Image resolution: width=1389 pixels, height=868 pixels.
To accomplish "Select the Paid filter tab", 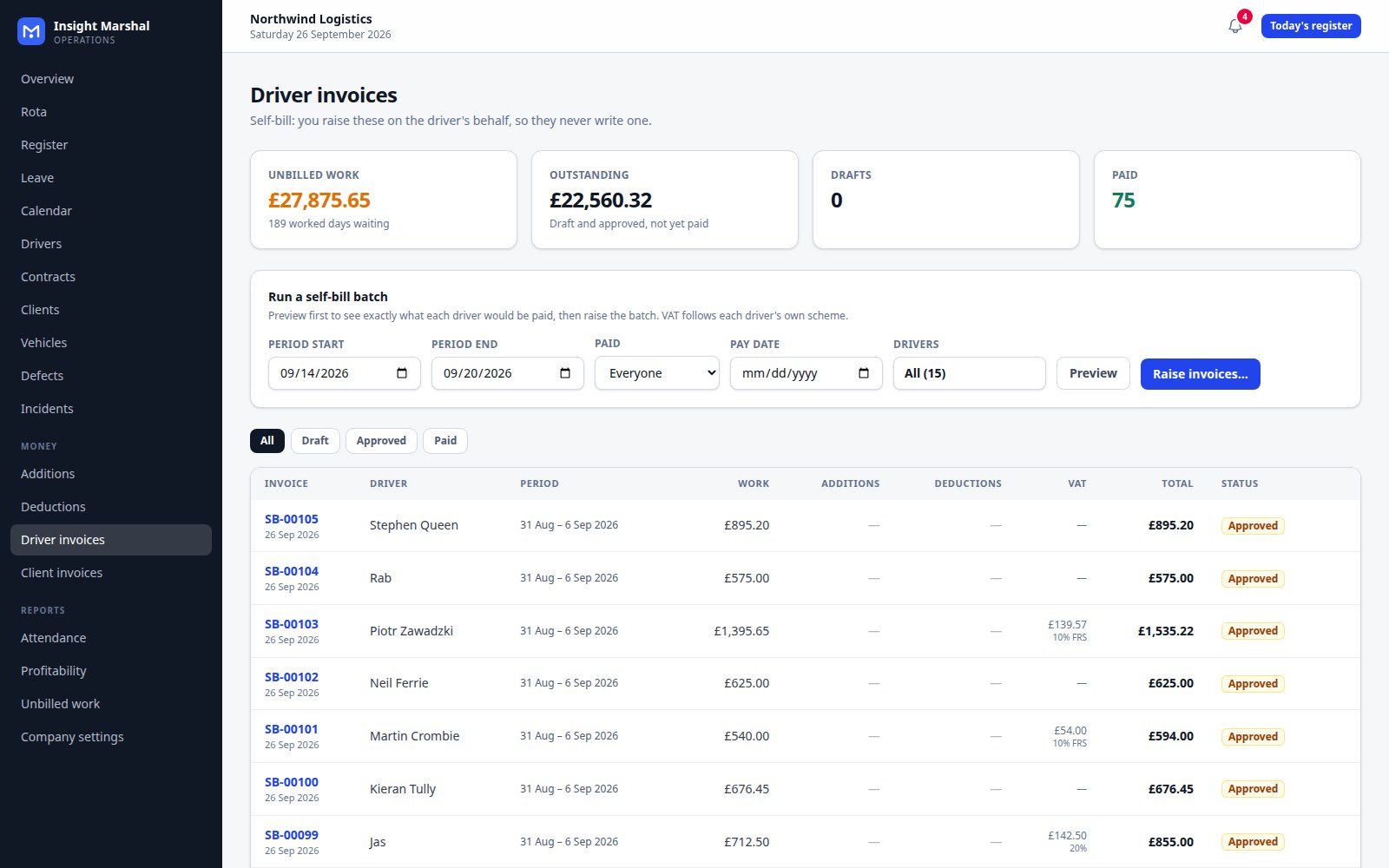I will (x=445, y=441).
